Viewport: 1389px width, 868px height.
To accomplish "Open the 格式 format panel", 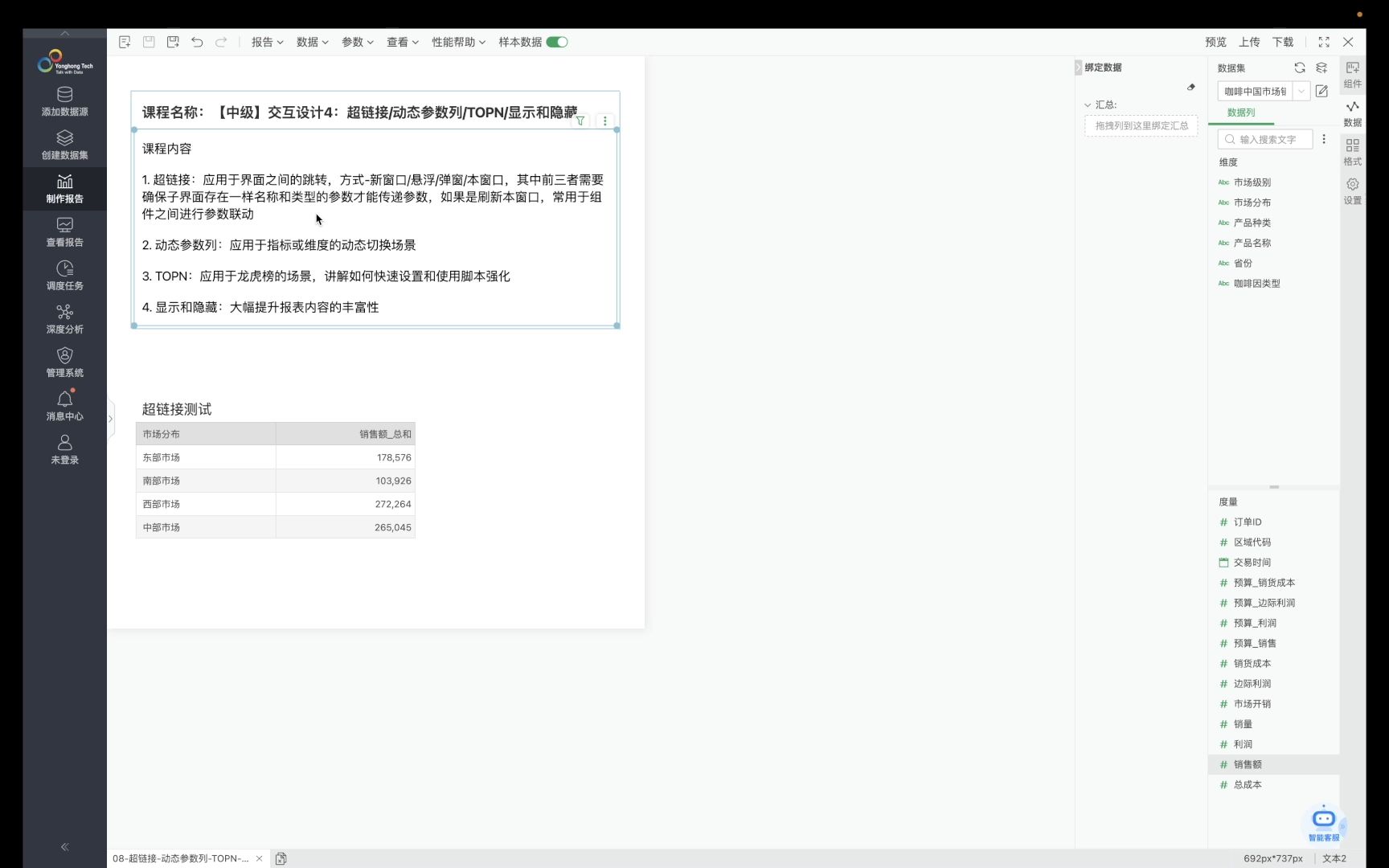I will pos(1353,152).
